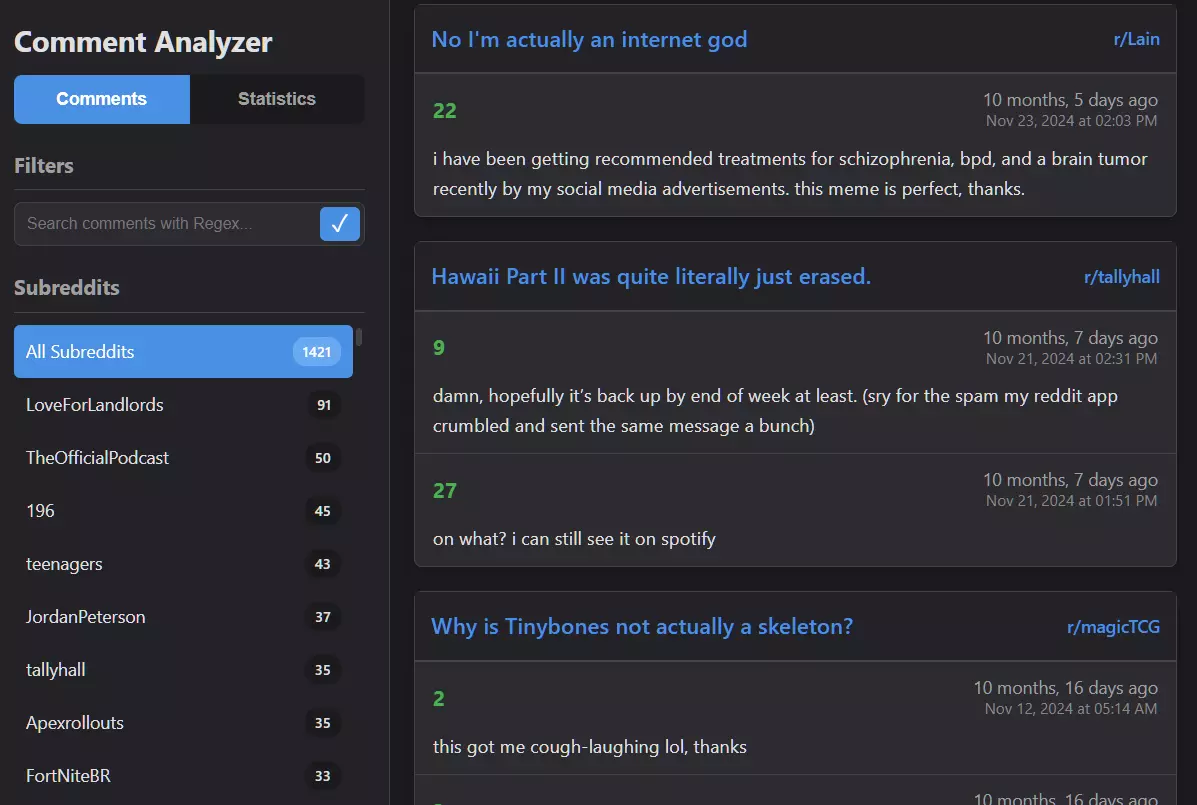Image resolution: width=1197 pixels, height=805 pixels.
Task: Open the Statistics tab
Action: (x=276, y=99)
